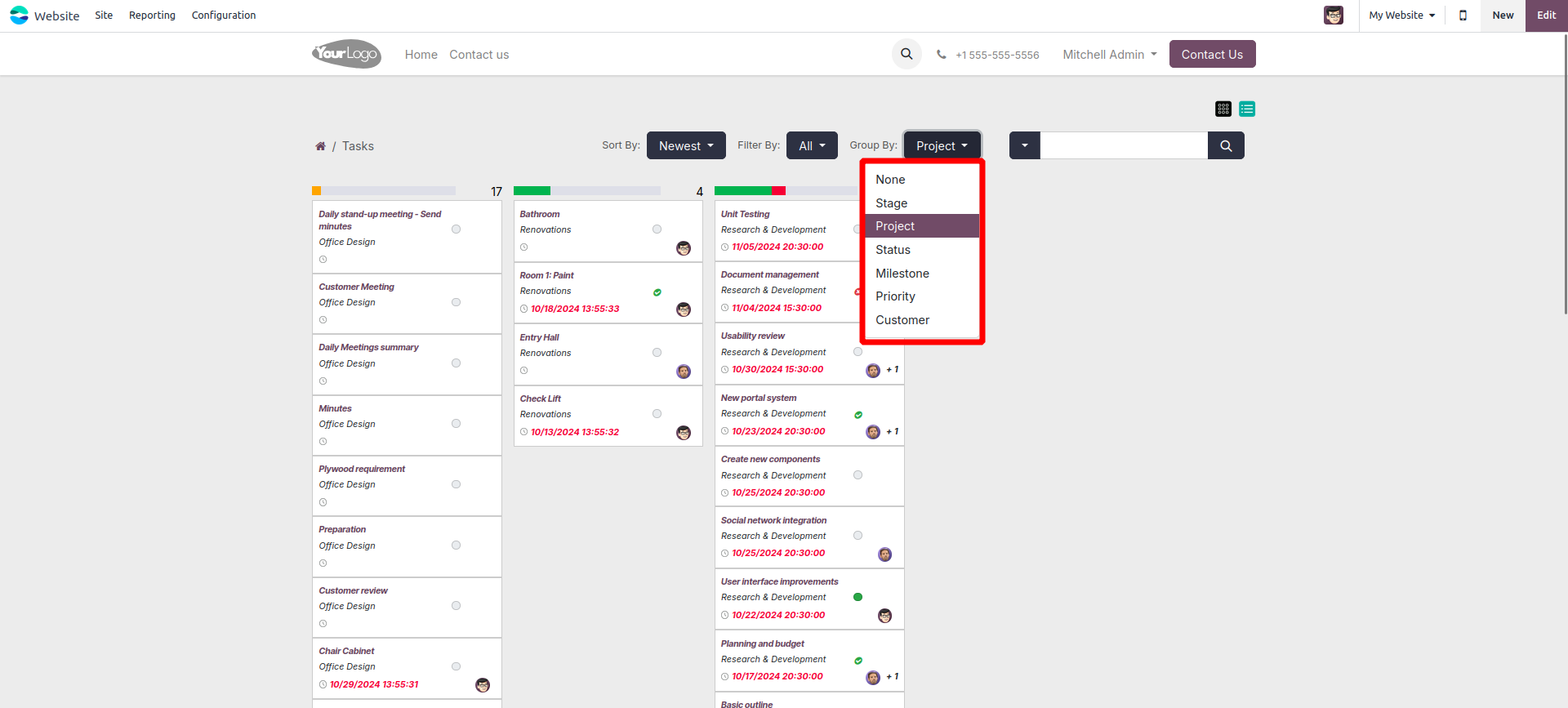This screenshot has width=1568, height=708.
Task: Click avatar on Social network integration task
Action: click(x=884, y=554)
